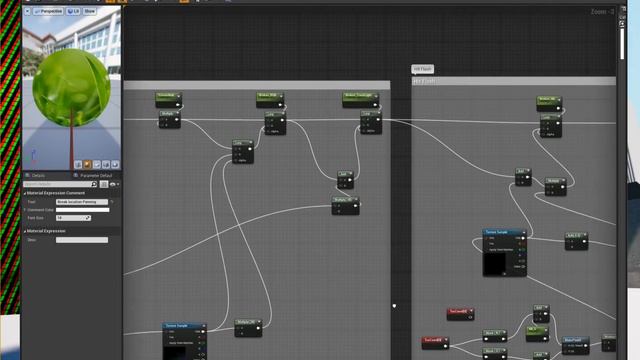Image resolution: width=640 pixels, height=360 pixels.
Task: Expand the Comment Color property
Action: [25, 210]
